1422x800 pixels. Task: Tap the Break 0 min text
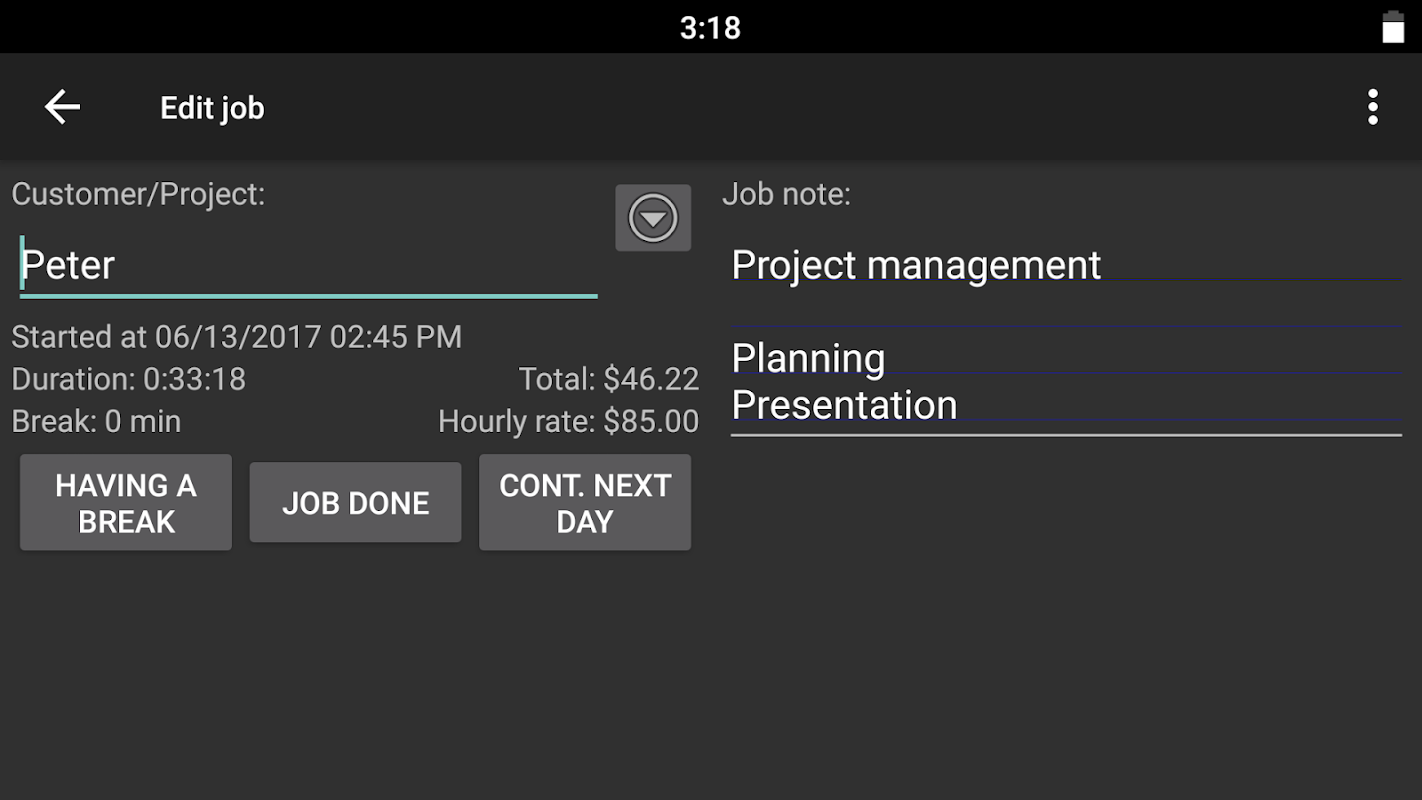tap(96, 422)
